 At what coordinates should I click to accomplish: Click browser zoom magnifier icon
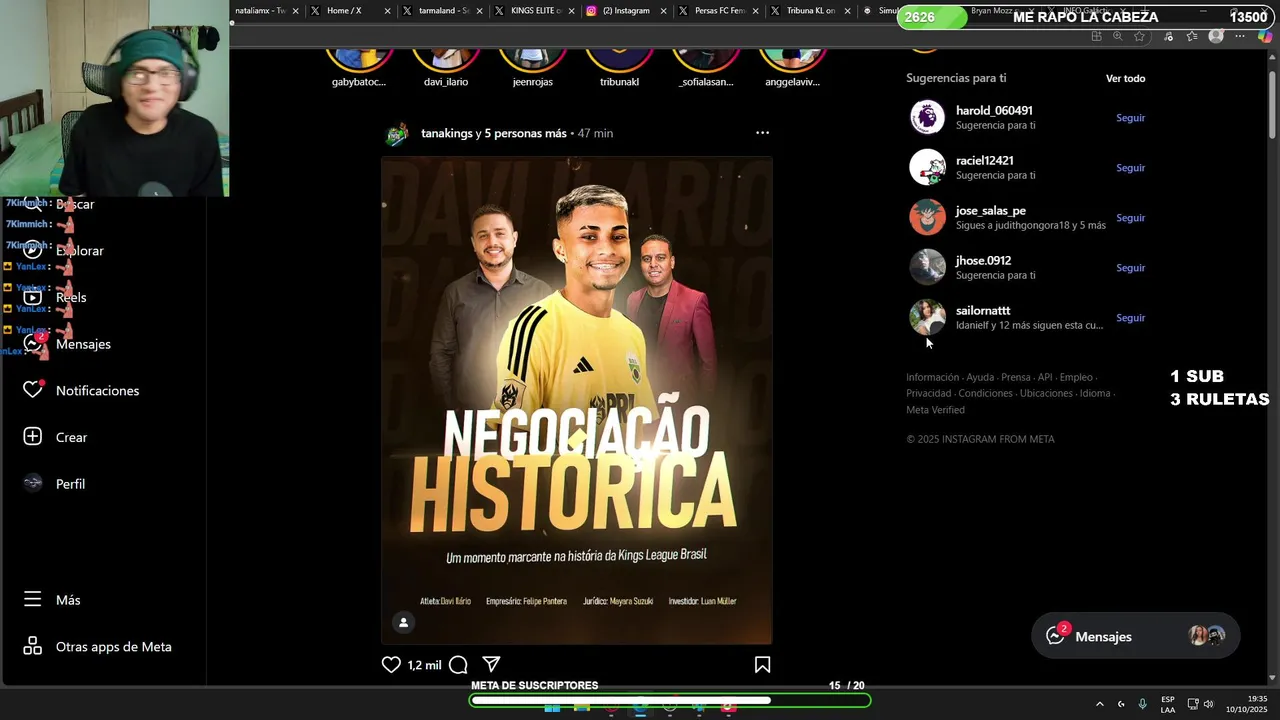point(1117,36)
